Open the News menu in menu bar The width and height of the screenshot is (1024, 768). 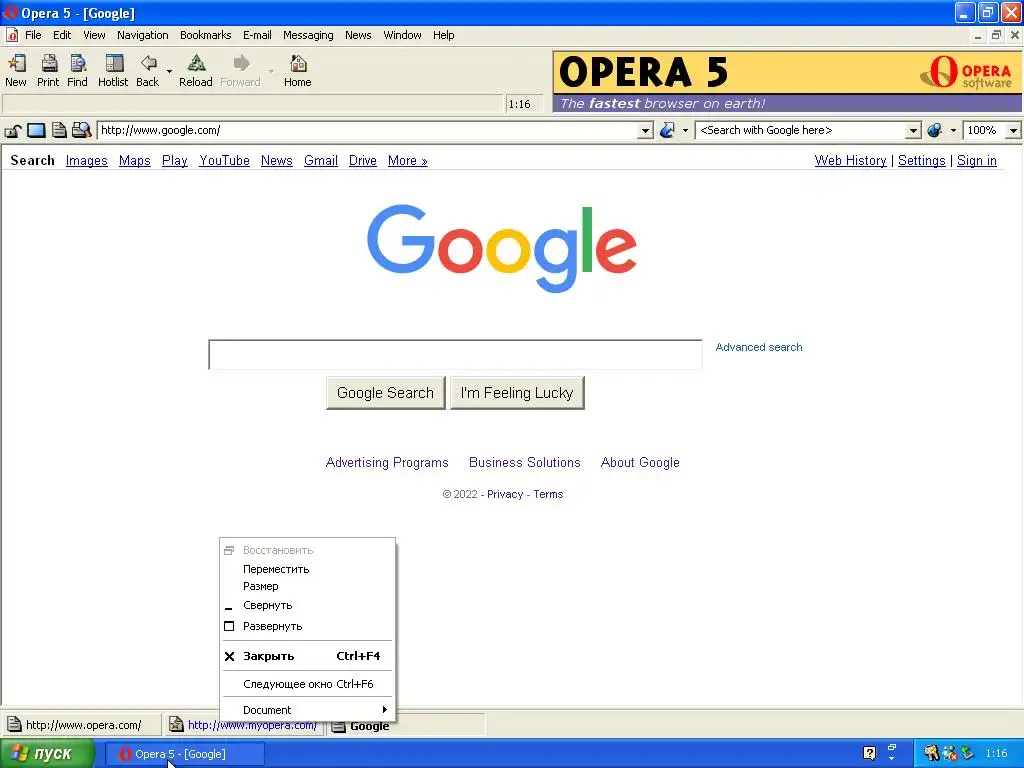358,35
